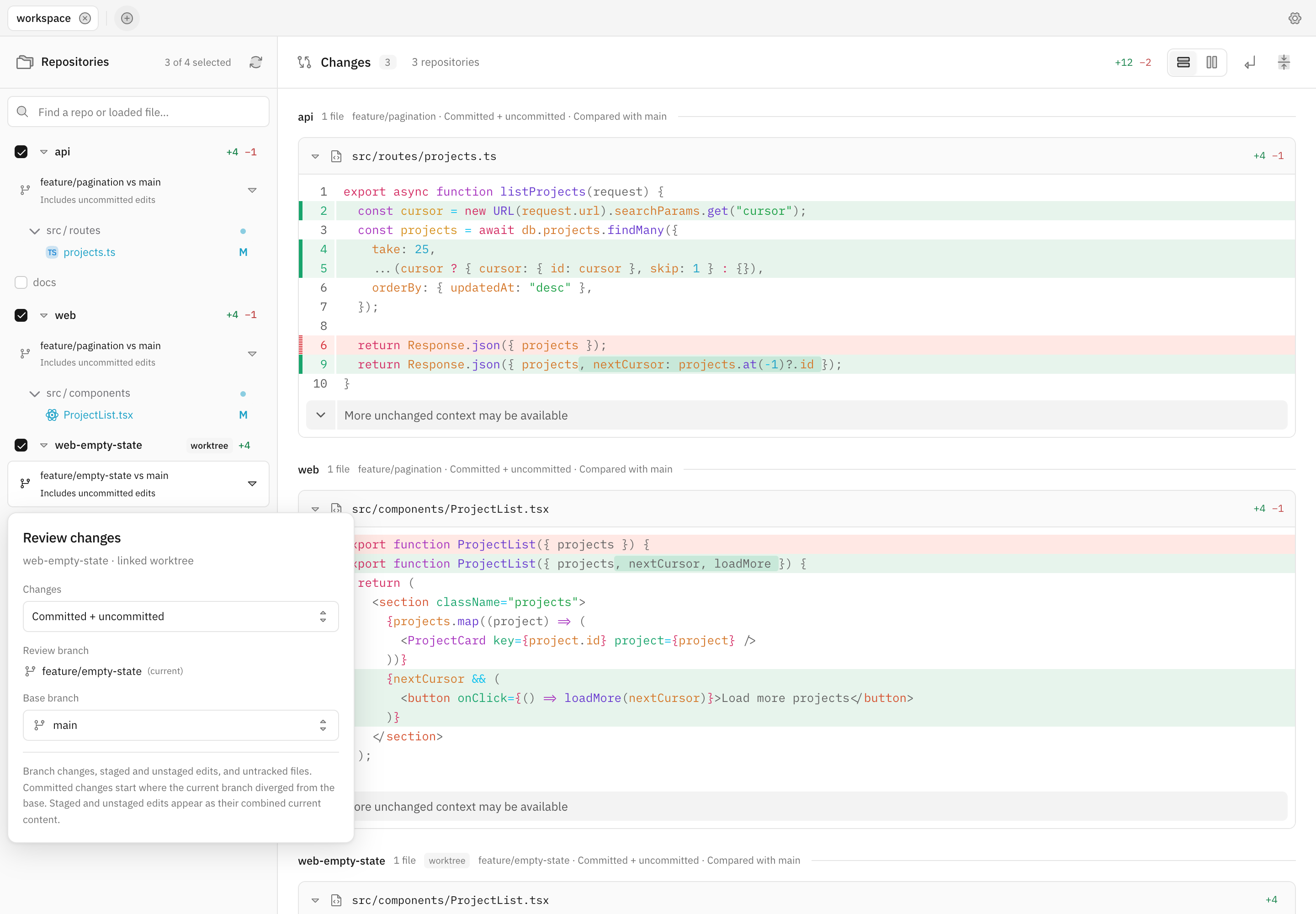Screen dimensions: 1316x914
Task: Add a new workspace tab
Action: tap(127, 18)
